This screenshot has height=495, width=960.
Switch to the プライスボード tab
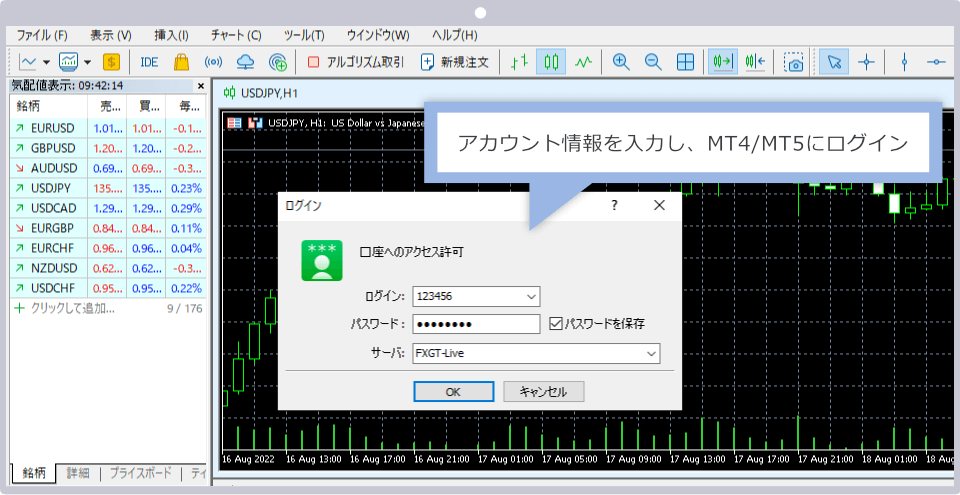click(x=141, y=472)
